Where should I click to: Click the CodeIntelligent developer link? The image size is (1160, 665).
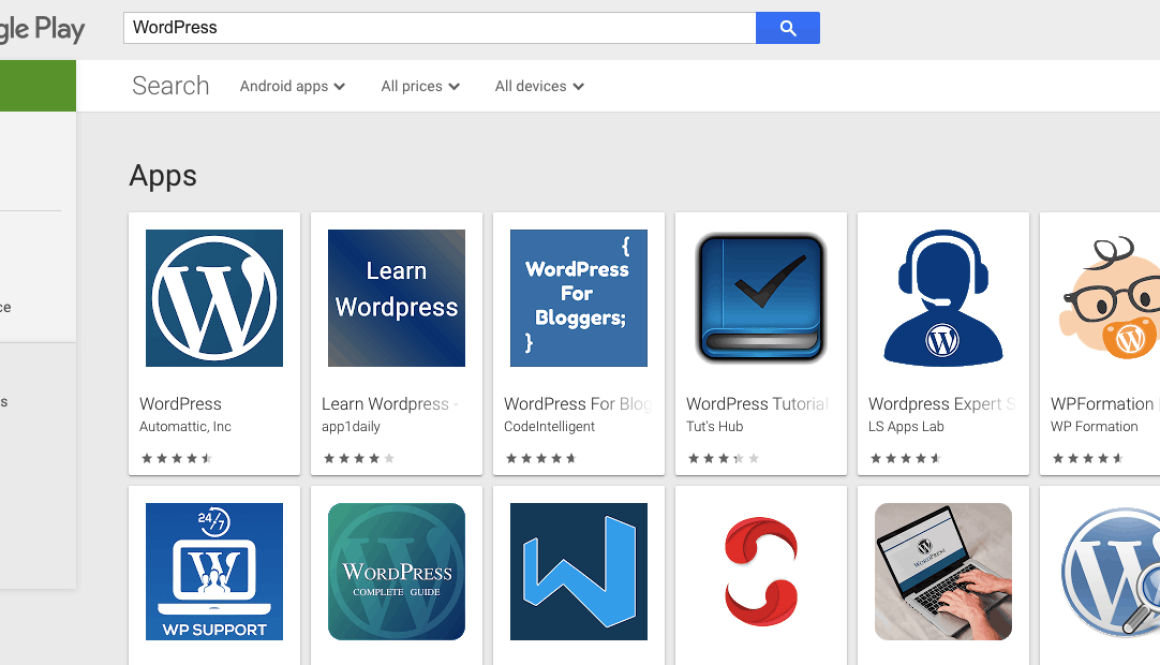click(x=549, y=427)
